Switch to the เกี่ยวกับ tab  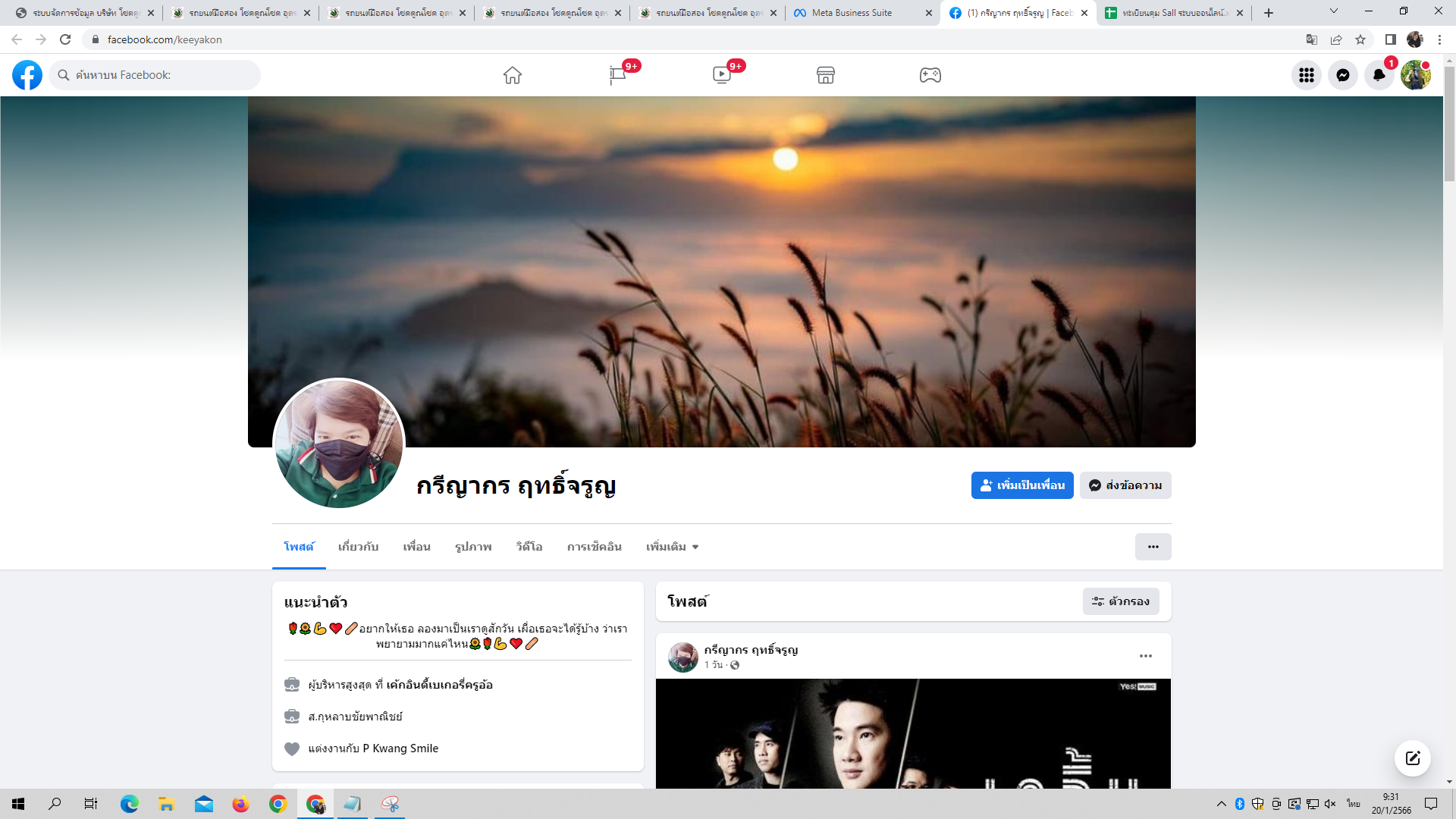coord(358,547)
